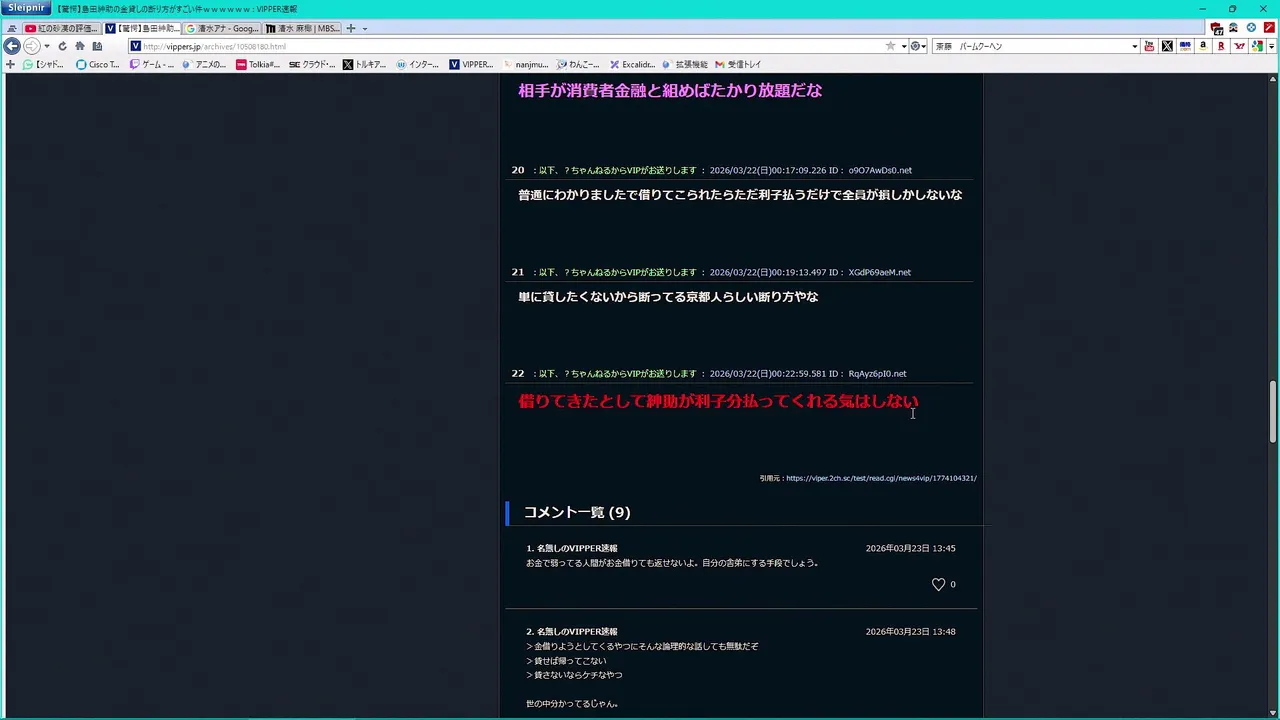Open the 受信トレイ Gmail bookmark
This screenshot has height=720, width=1280.
pos(739,64)
